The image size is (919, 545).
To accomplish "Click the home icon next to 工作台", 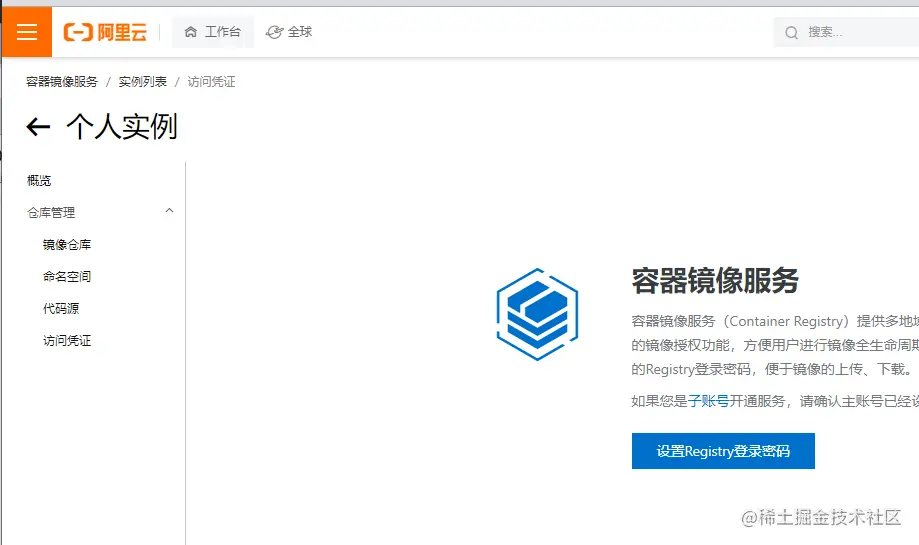I will 190,32.
